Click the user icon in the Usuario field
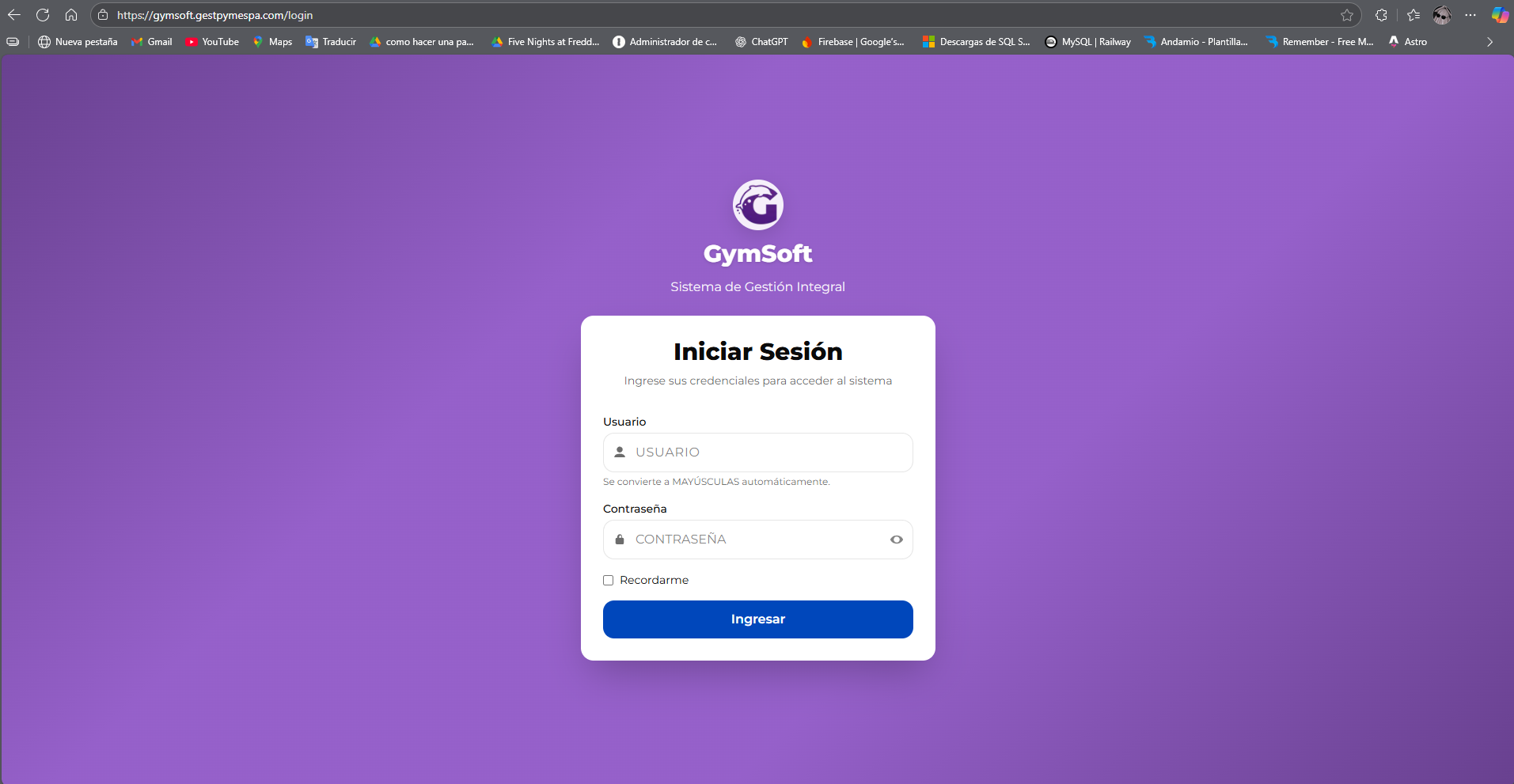The width and height of the screenshot is (1514, 784). (x=620, y=452)
